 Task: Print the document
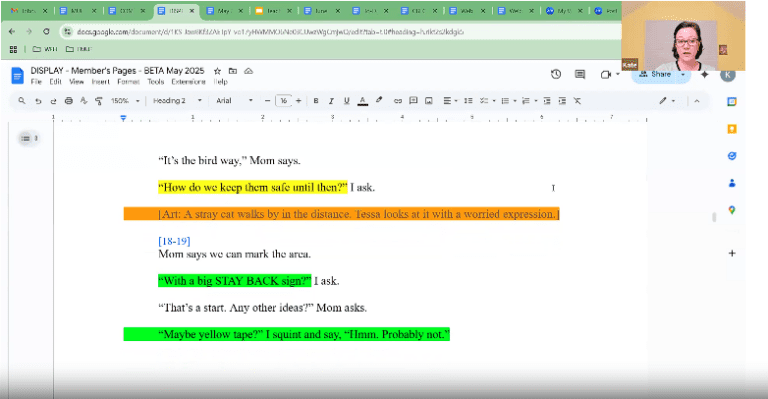pos(69,101)
